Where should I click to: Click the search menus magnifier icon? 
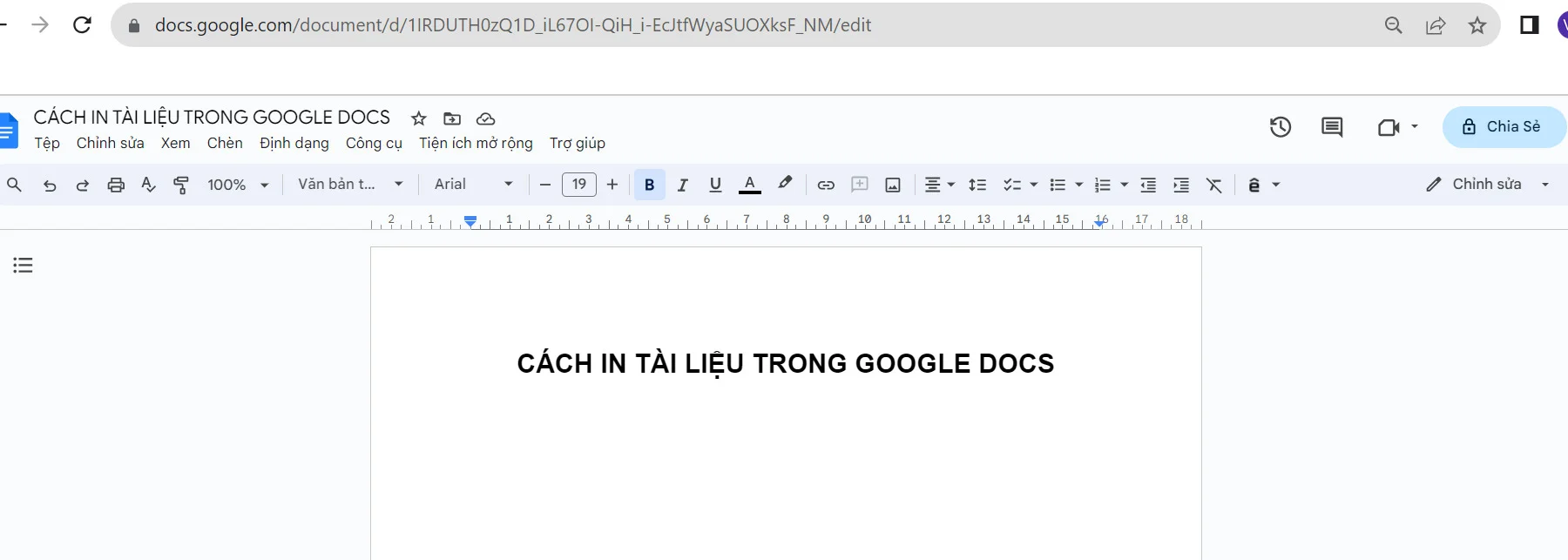click(15, 185)
